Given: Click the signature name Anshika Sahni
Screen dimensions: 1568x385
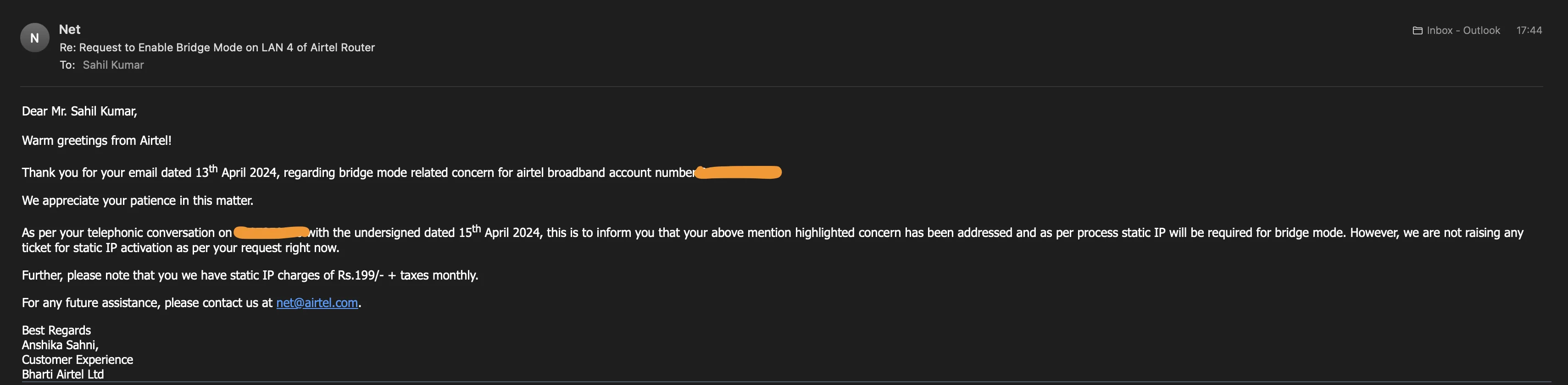Looking at the screenshot, I should 60,345.
